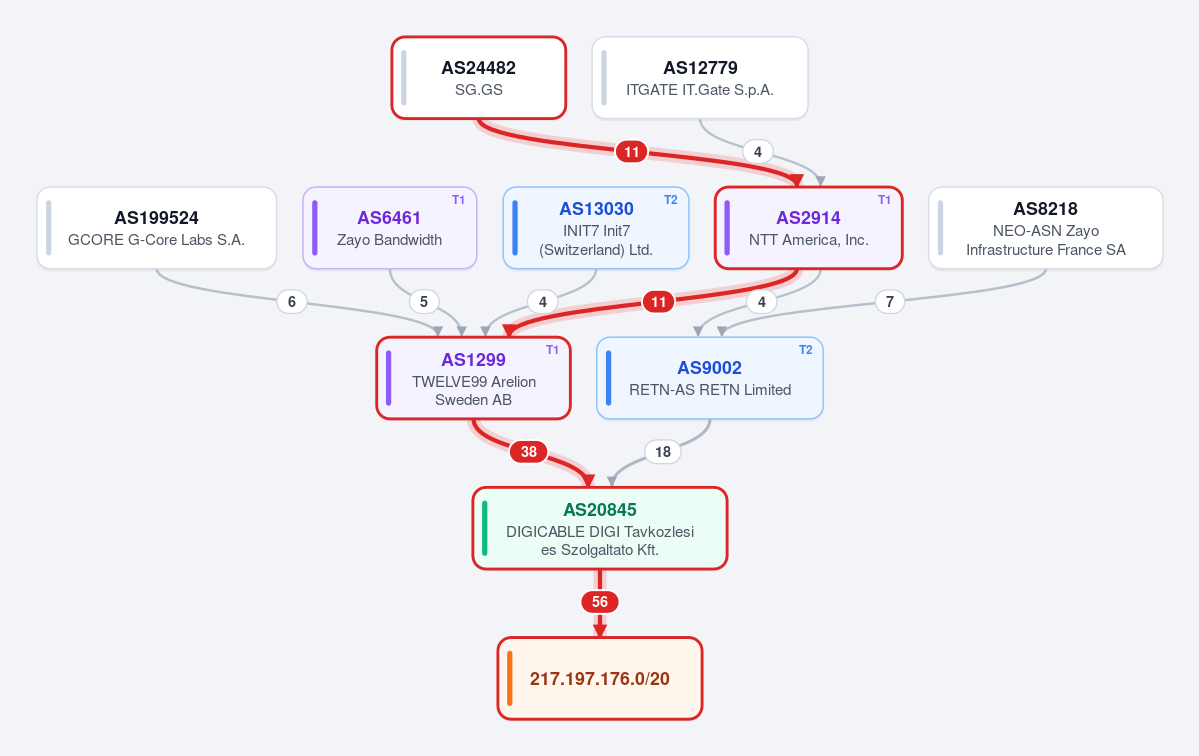The height and width of the screenshot is (756, 1199).
Task: Select the 7 edge label from AS8218
Action: pos(889,301)
